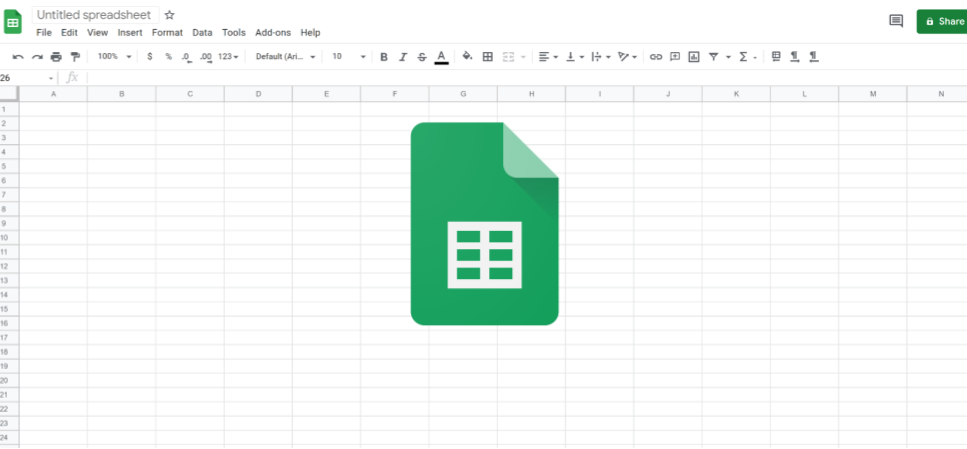The image size is (967, 449).
Task: Click the sheet right-to-left icon
Action: [x=776, y=57]
